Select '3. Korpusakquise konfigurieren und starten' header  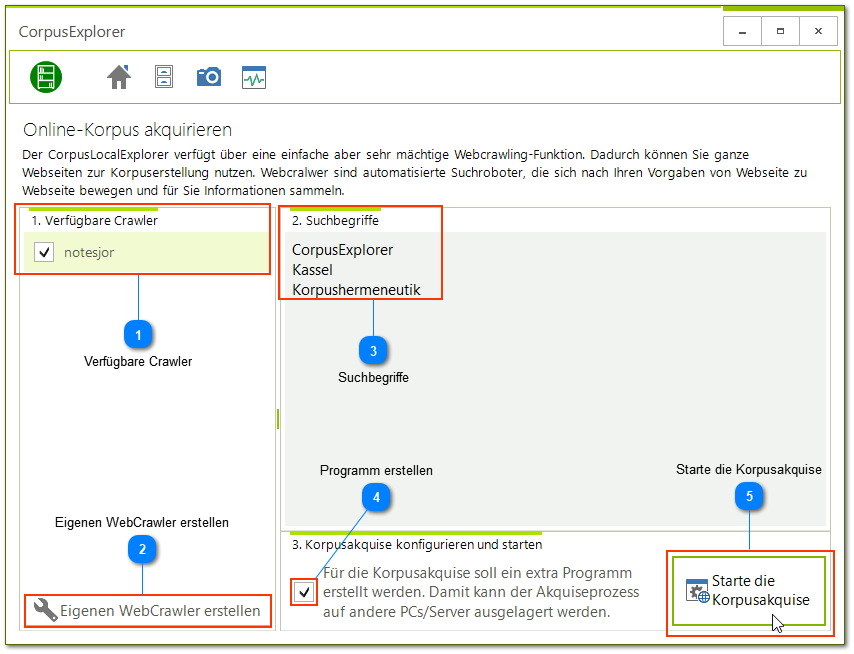coord(417,545)
